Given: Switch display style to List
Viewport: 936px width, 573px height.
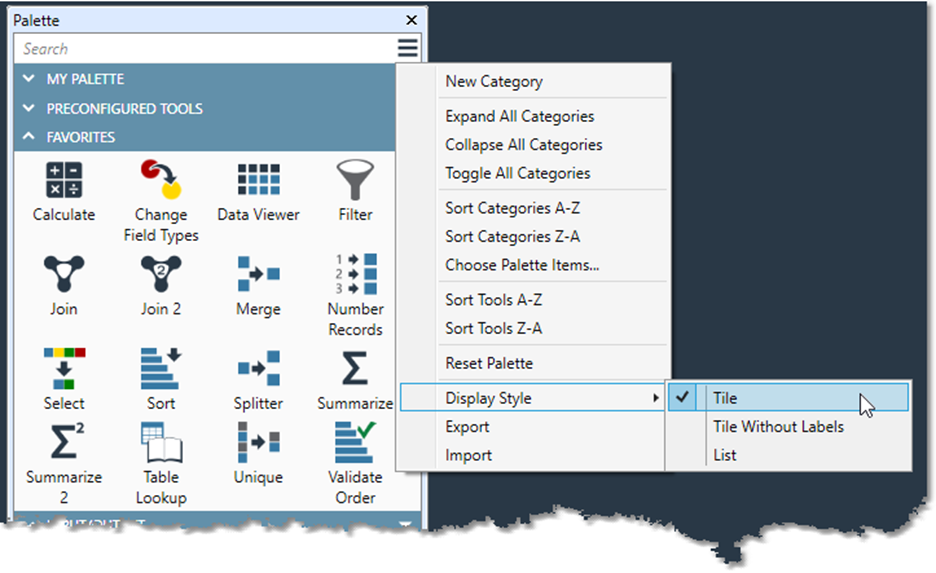Looking at the screenshot, I should (725, 455).
